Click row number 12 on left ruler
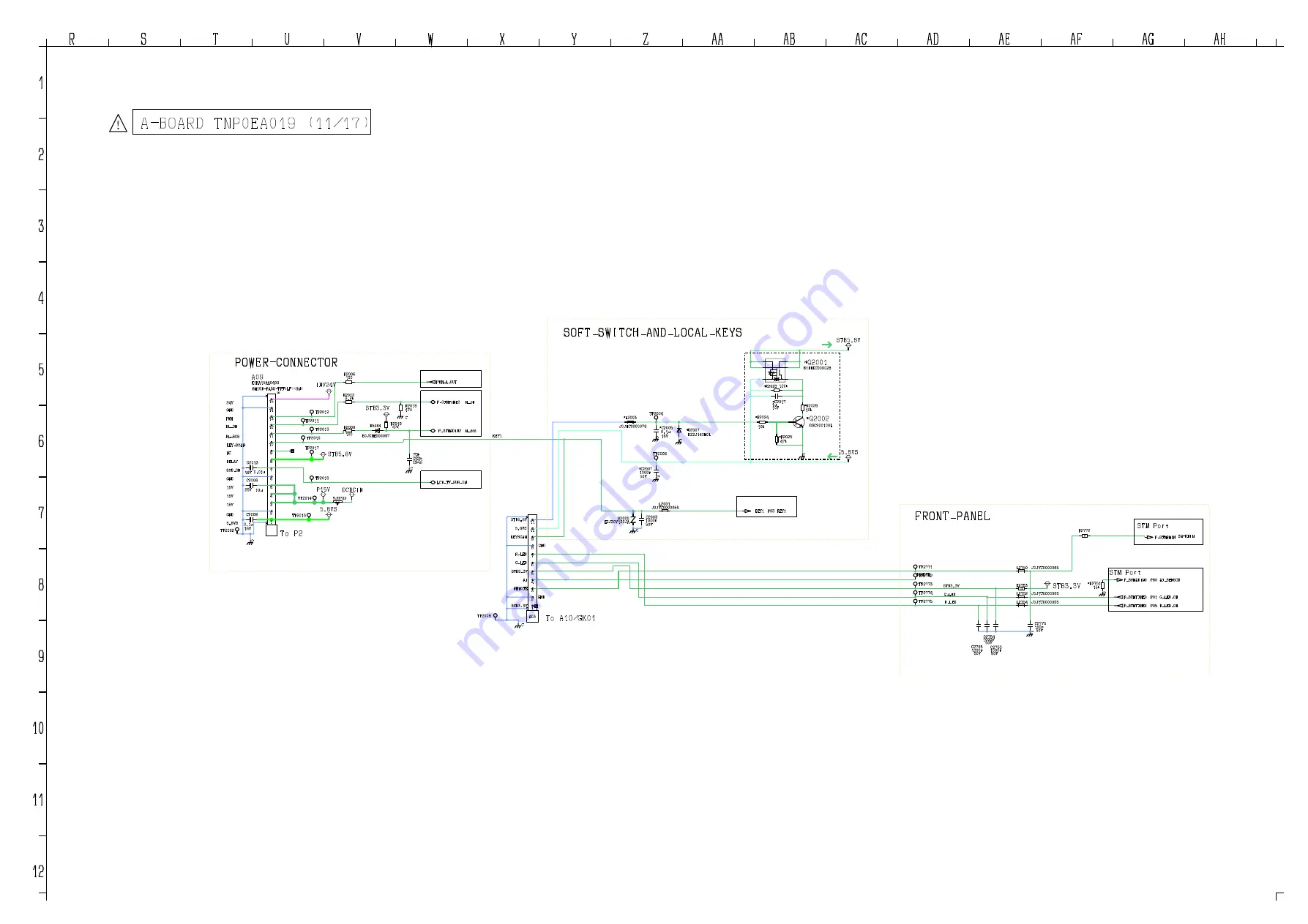The height and width of the screenshot is (924, 1308). click(38, 871)
